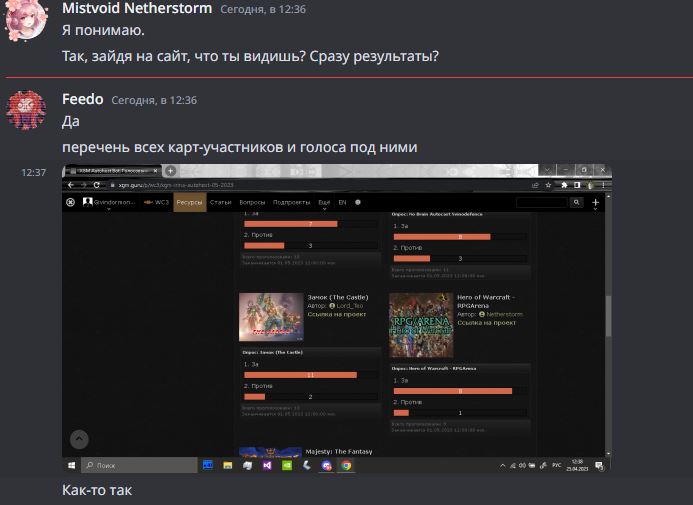Toggle the browser side panel icon
Screen dimensions: 693x505
coord(577,185)
